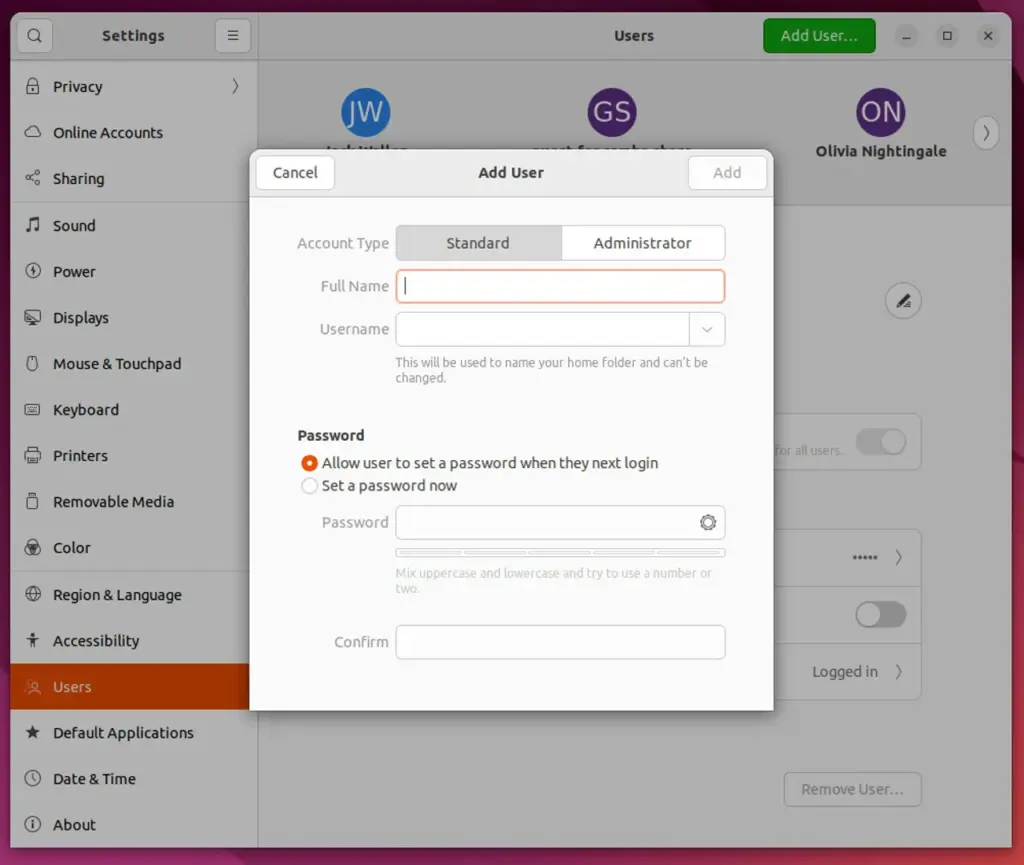Open the Region & Language settings
1024x865 pixels.
pos(117,595)
